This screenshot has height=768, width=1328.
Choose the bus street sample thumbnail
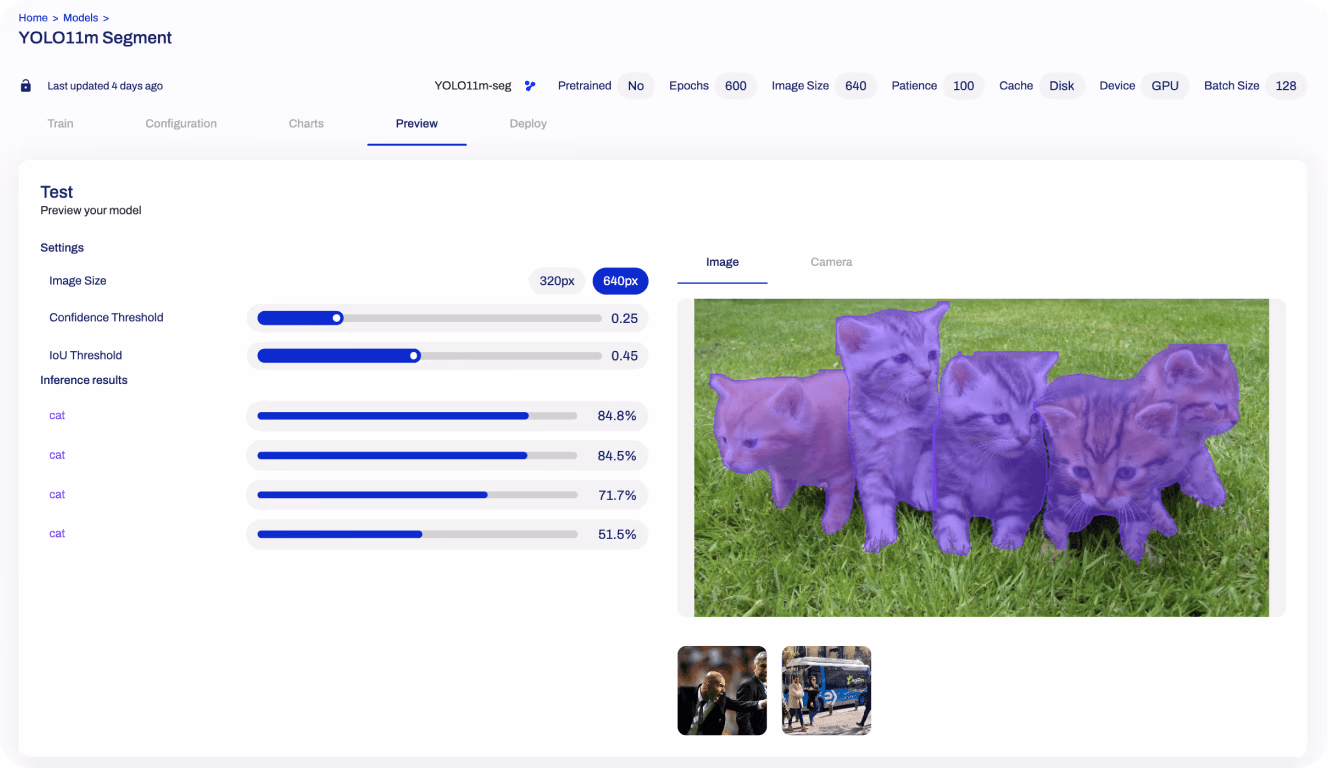click(826, 690)
